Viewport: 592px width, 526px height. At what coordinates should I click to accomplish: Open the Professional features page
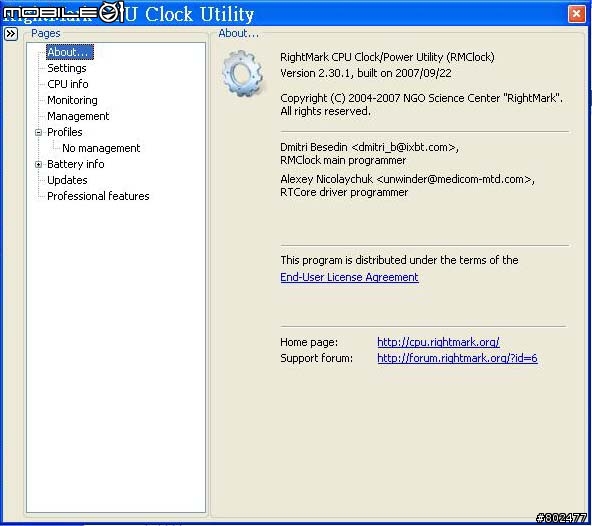98,196
